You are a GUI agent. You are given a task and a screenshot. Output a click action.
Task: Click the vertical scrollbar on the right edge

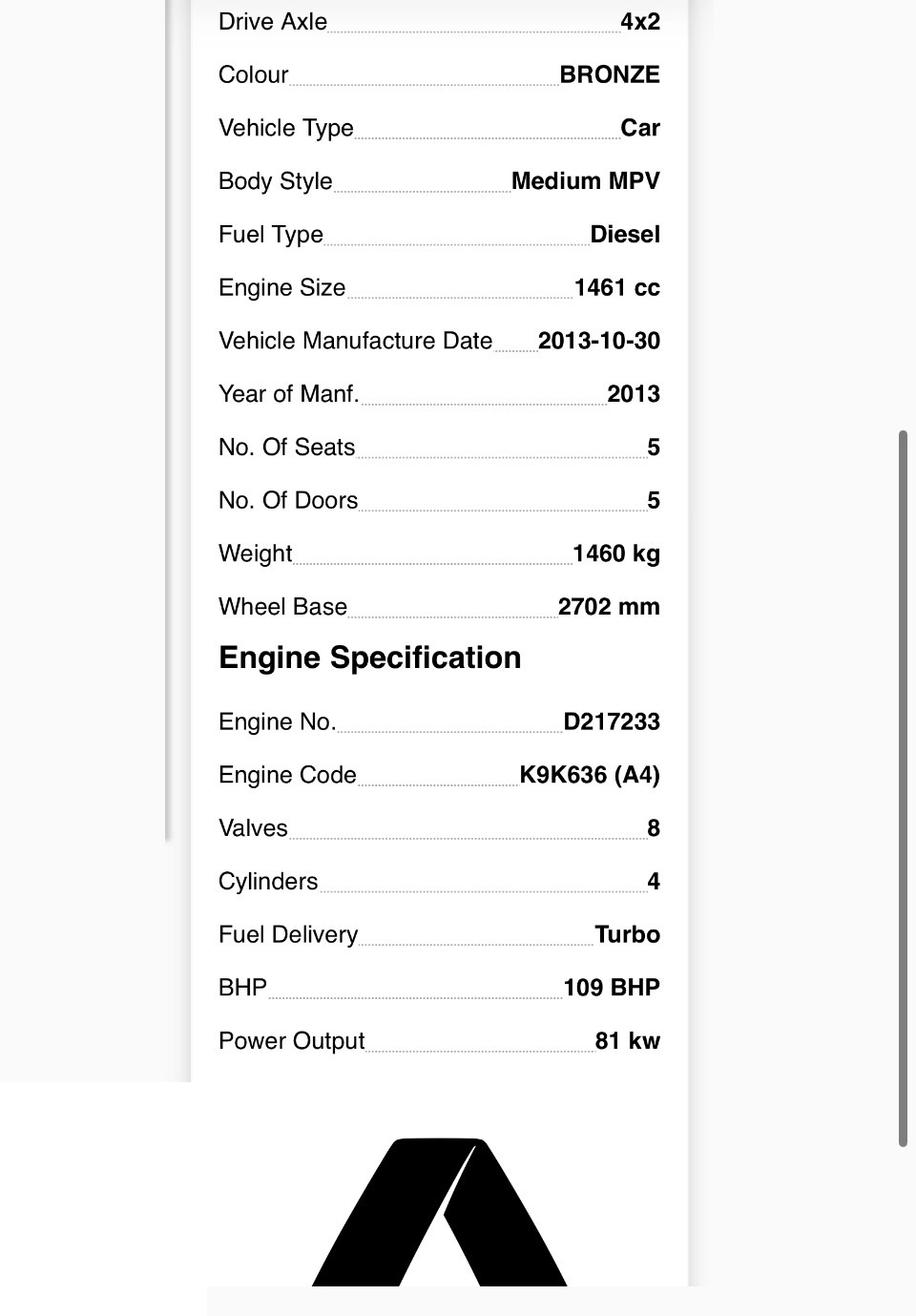coord(903,788)
